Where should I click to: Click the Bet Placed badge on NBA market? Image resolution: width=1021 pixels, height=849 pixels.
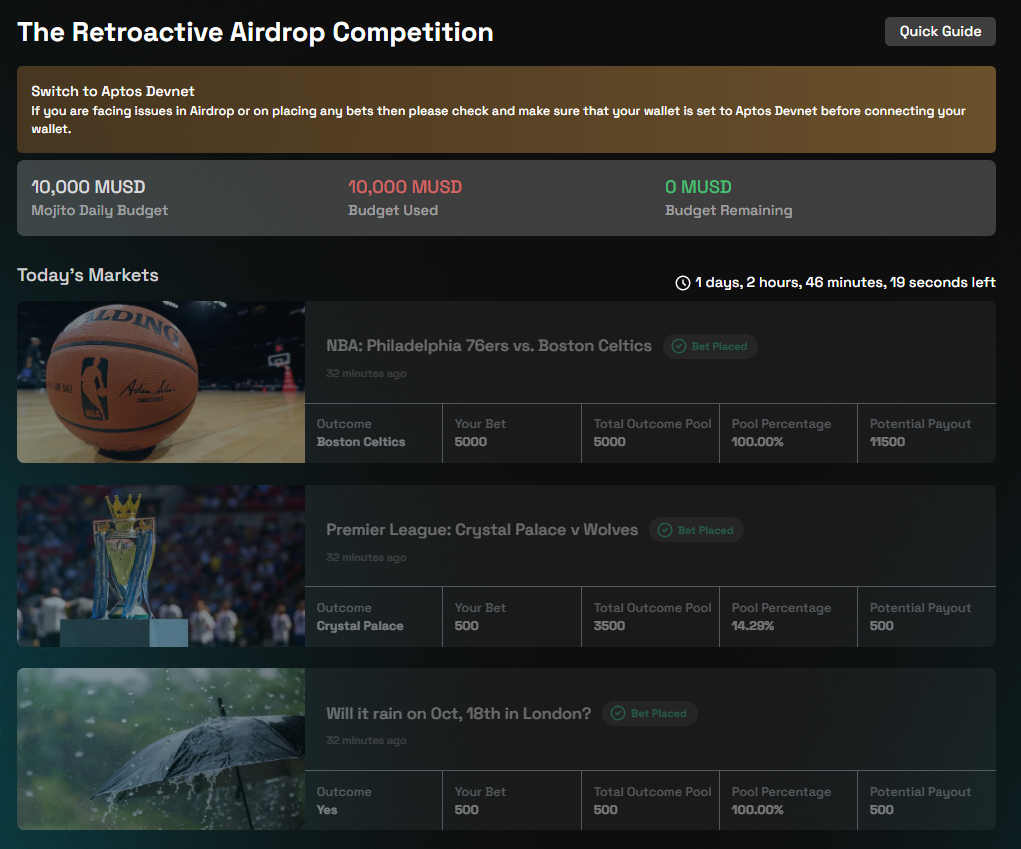710,346
